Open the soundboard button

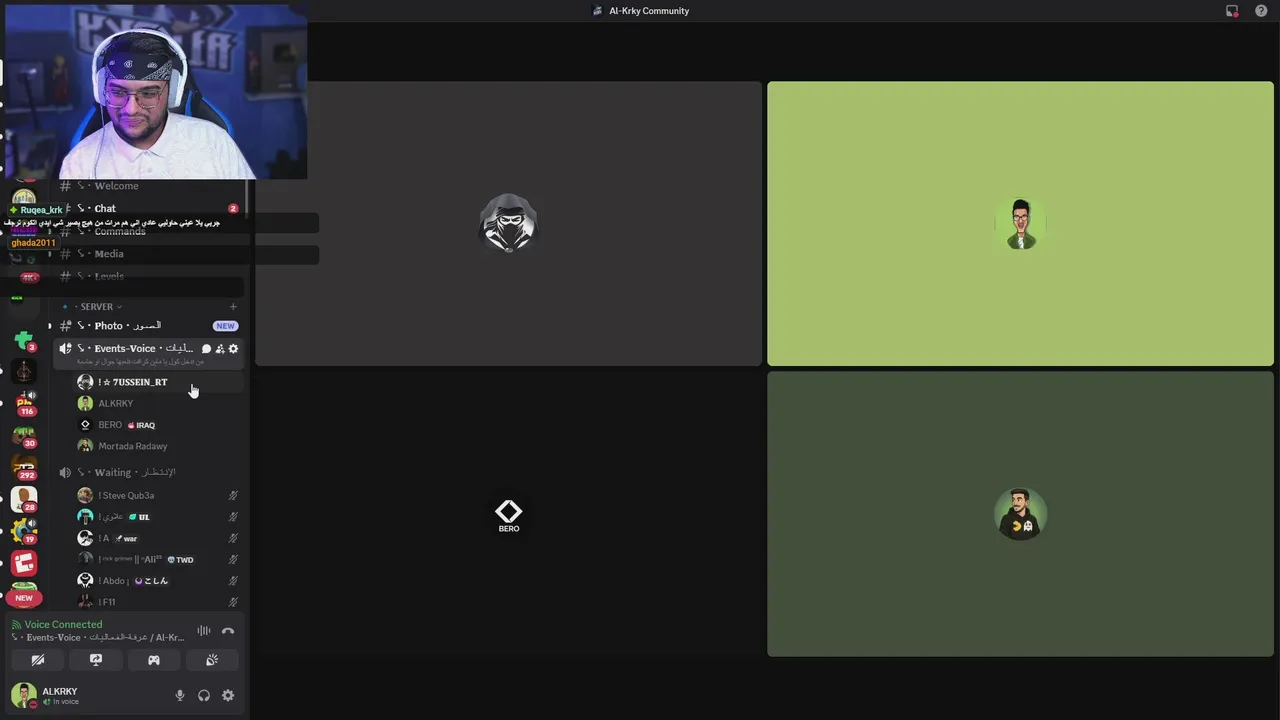coord(212,660)
